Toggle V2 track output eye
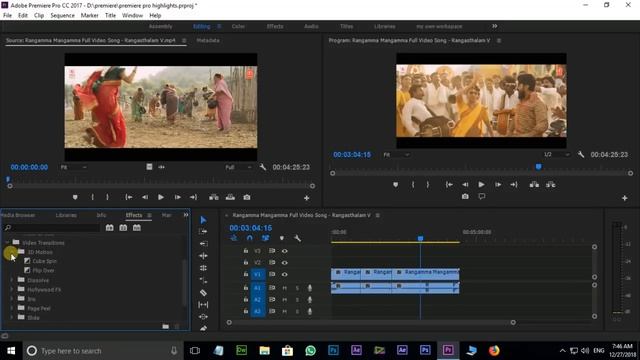 pyautogui.click(x=284, y=262)
